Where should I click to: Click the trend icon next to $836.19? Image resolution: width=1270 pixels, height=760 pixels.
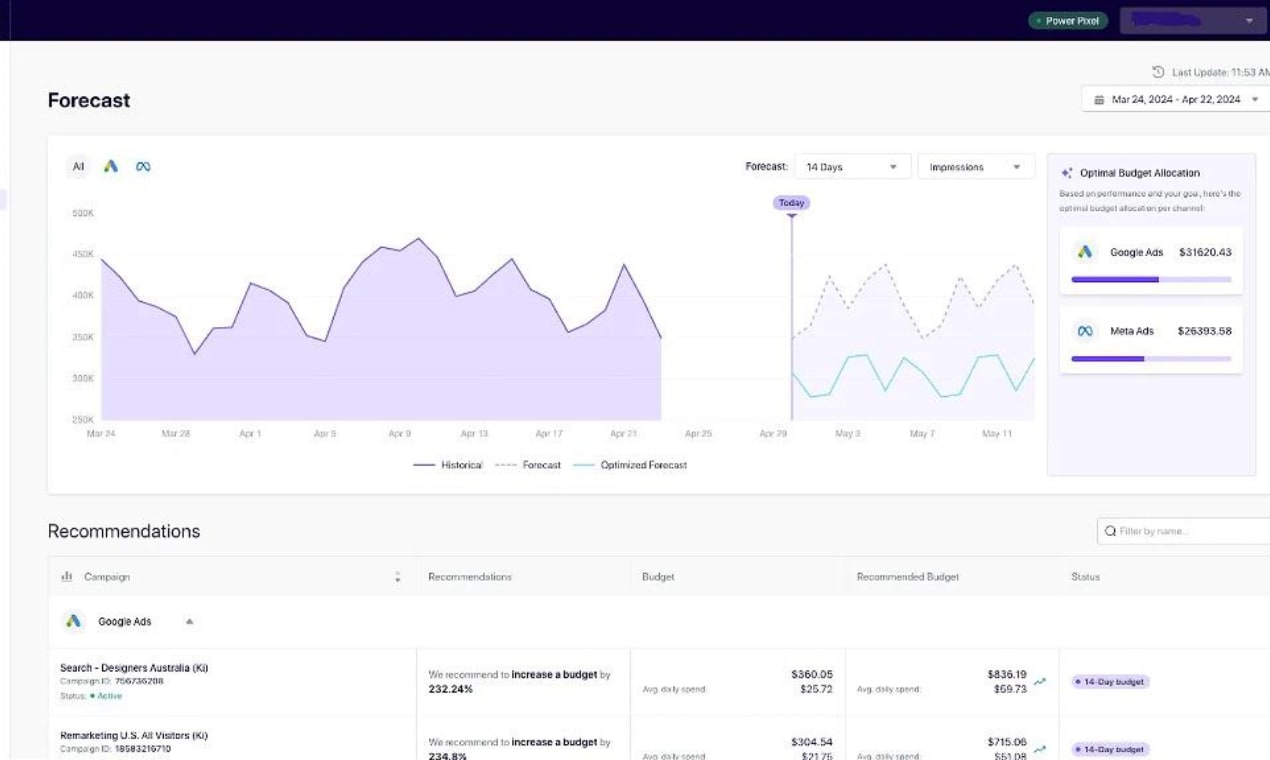pyautogui.click(x=1040, y=682)
